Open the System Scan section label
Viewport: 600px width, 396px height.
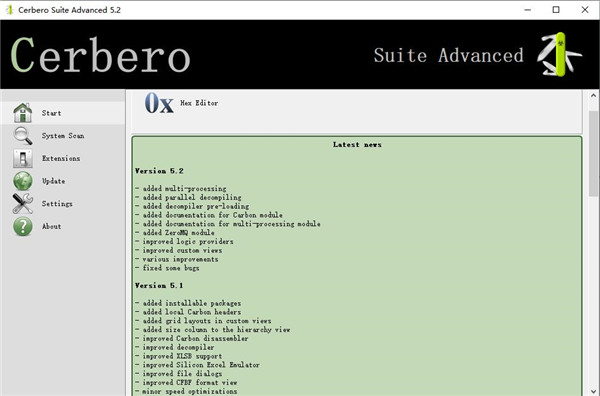click(x=63, y=136)
